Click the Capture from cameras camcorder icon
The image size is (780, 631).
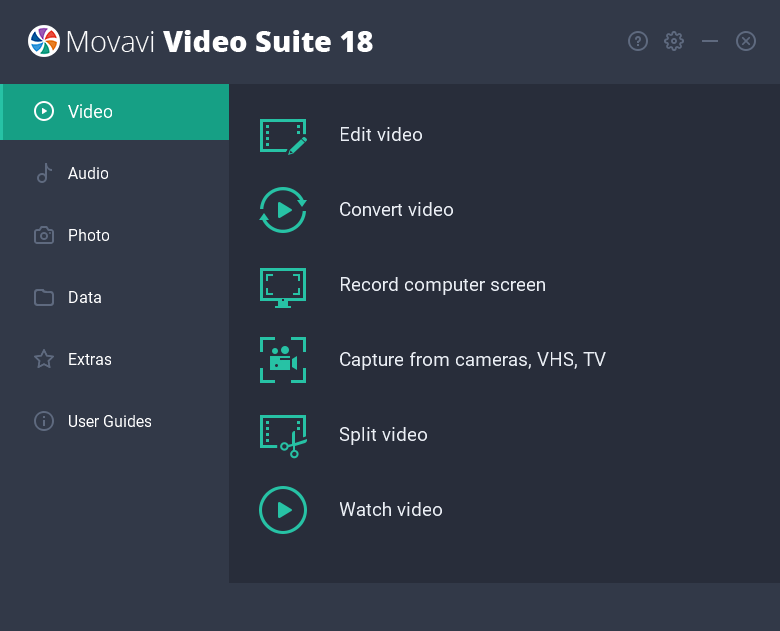(283, 360)
